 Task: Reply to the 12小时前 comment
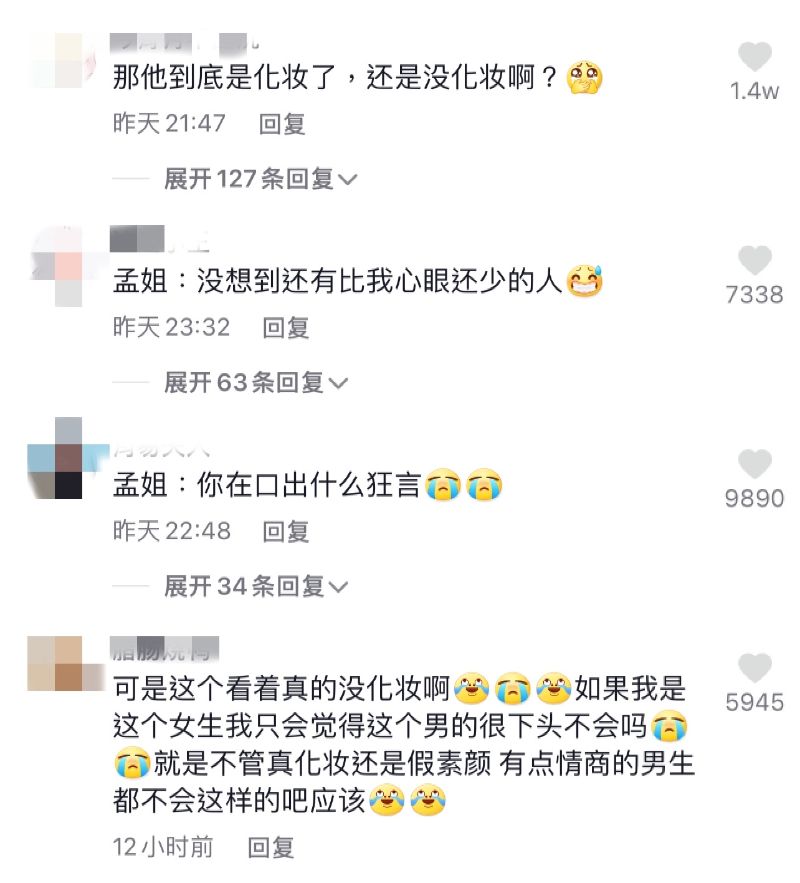(x=271, y=848)
